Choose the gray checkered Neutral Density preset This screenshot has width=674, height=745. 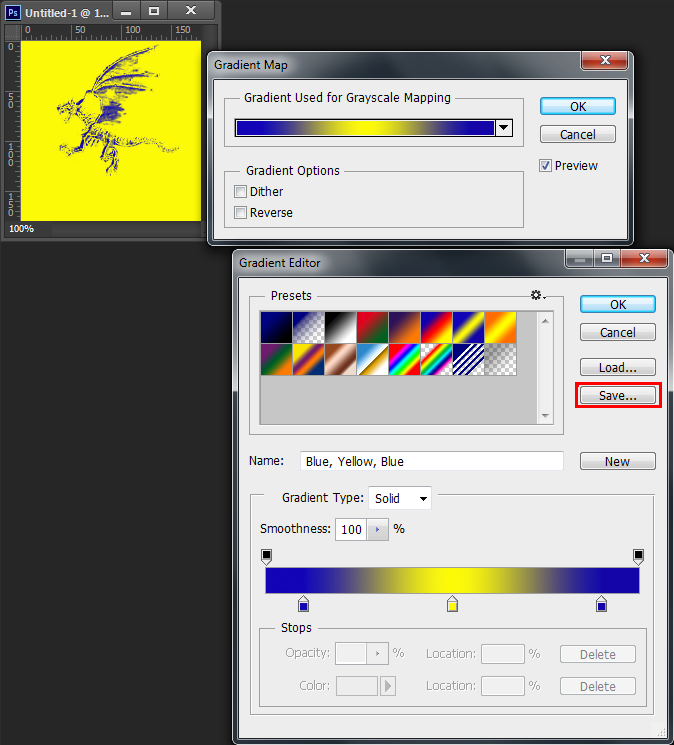[x=501, y=359]
